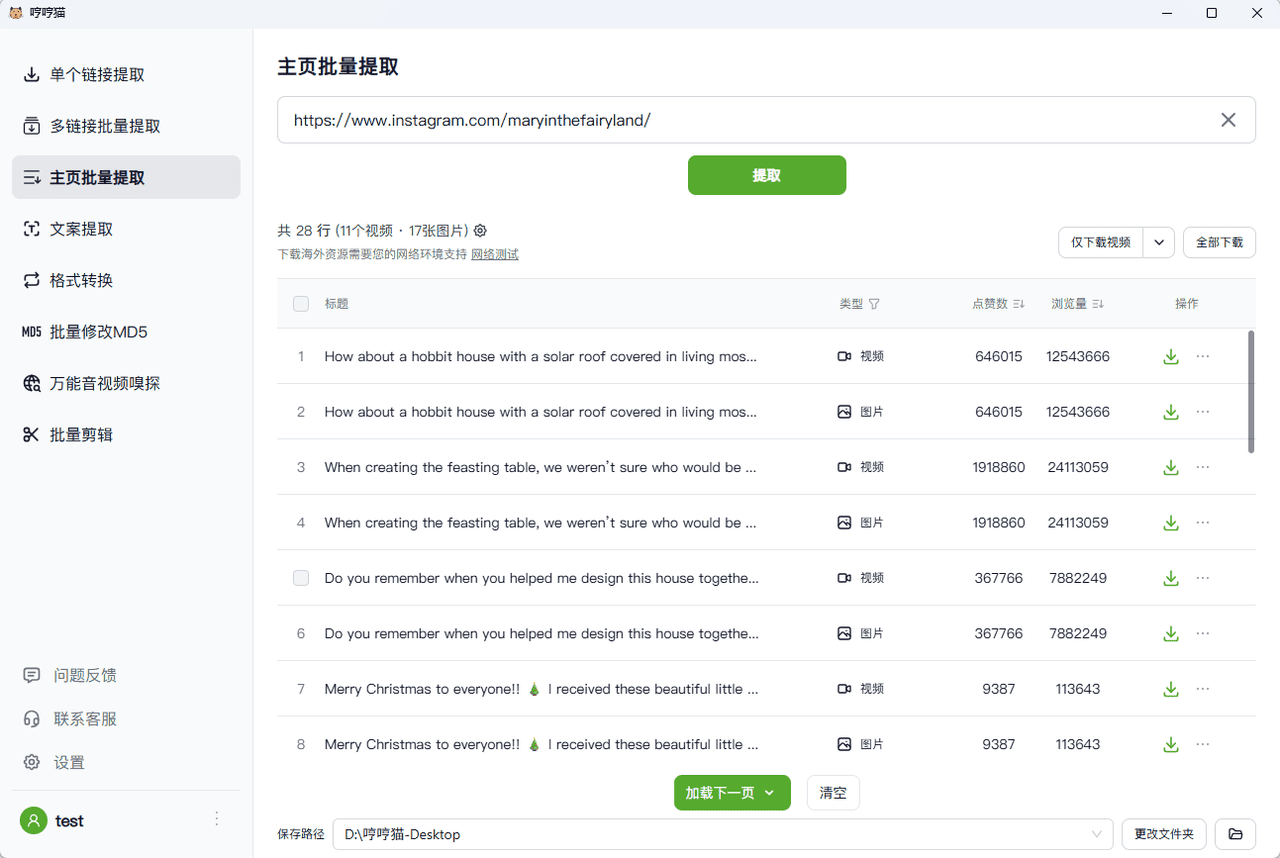1280x858 pixels.
Task: Open user menu dots beside test
Action: coord(217,819)
